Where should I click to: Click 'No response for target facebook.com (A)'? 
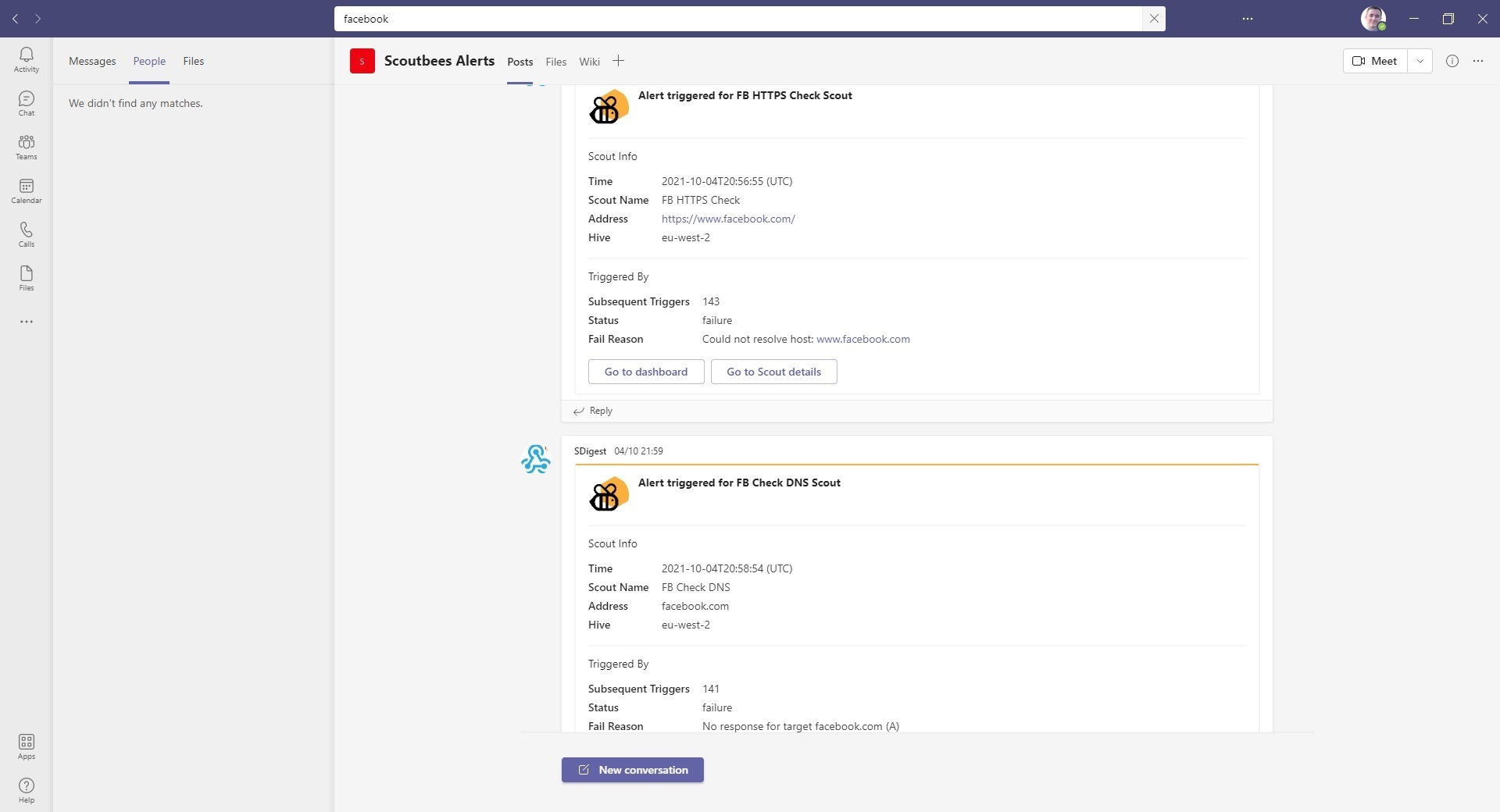coord(801,726)
